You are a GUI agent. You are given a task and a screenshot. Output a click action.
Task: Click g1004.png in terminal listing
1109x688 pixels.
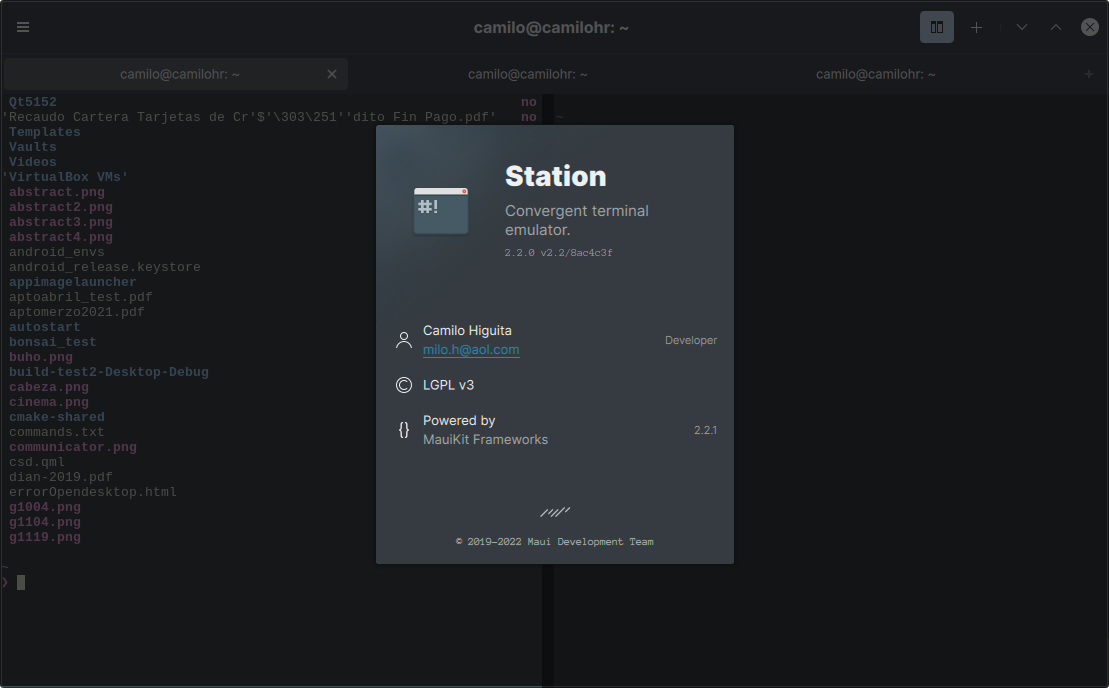click(45, 507)
